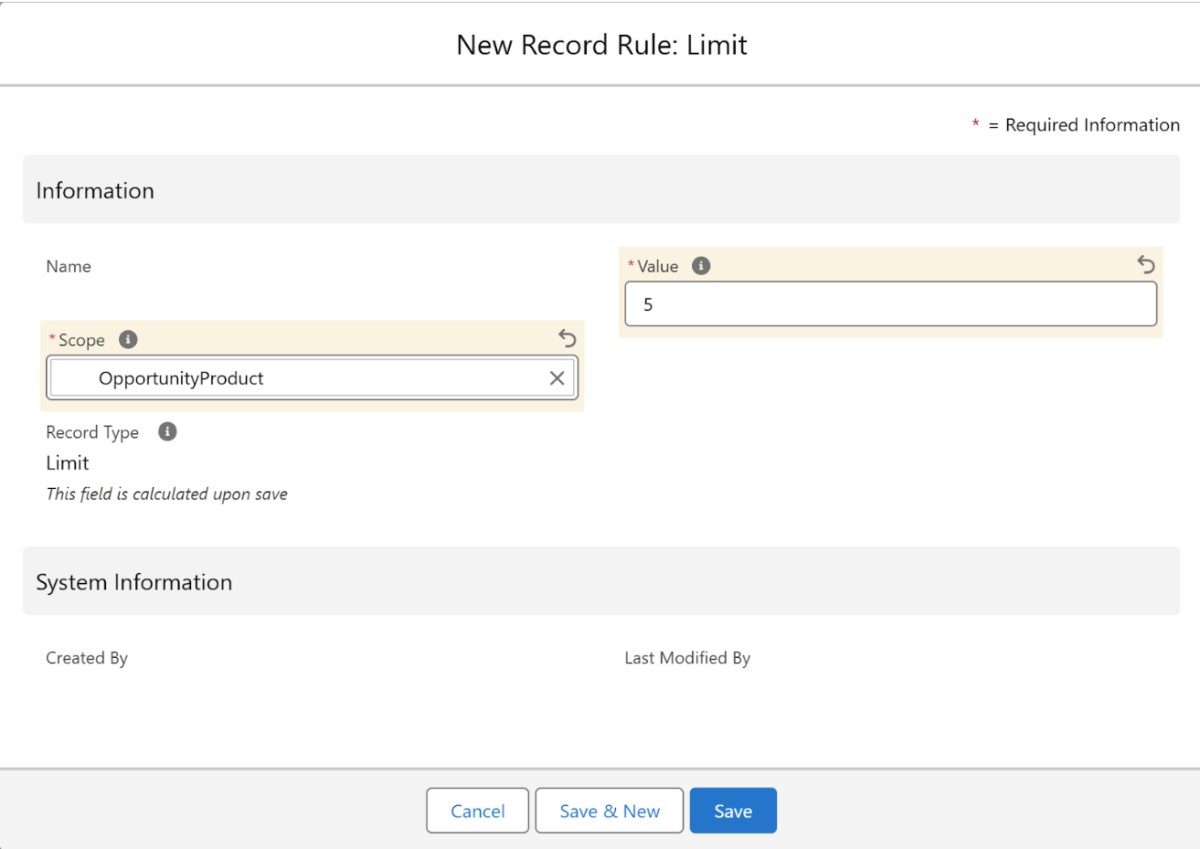
Task: Click the Required Information legend text
Action: [x=1091, y=125]
